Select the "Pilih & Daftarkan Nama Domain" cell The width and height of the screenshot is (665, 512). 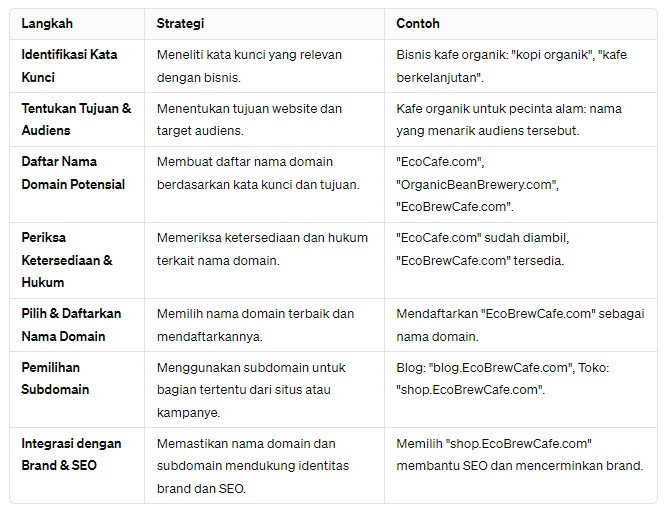[70, 325]
